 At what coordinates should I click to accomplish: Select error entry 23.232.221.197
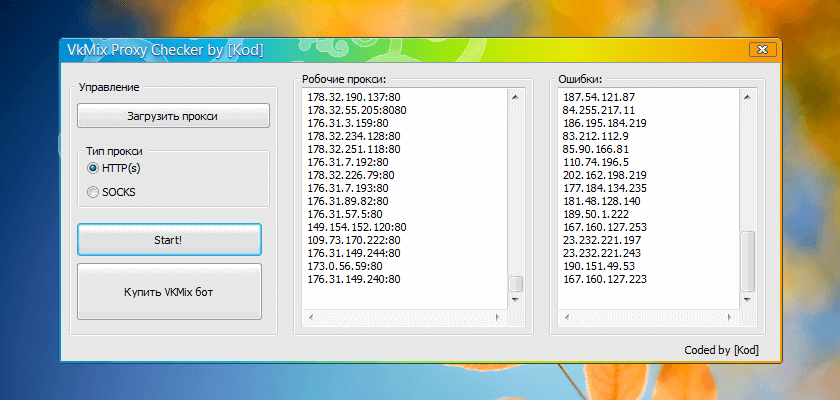[x=602, y=240]
